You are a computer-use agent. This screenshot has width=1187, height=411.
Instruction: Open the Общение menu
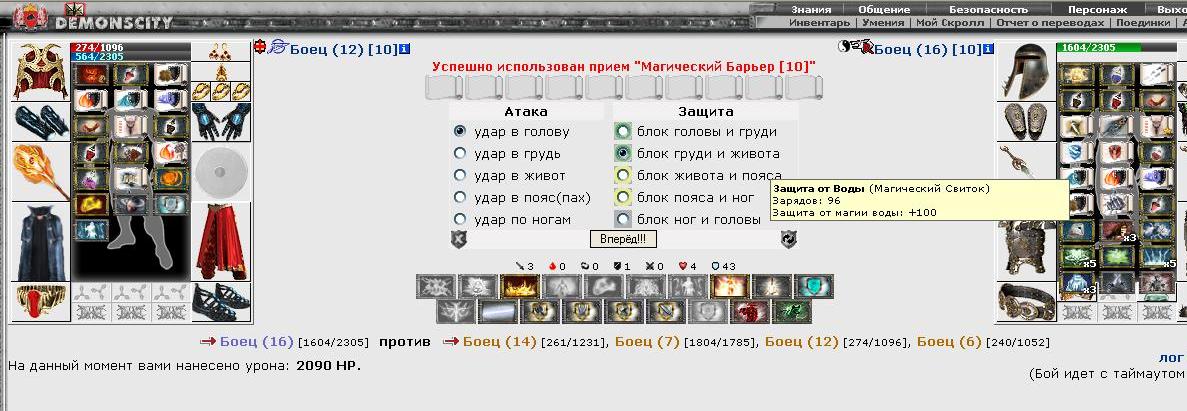click(883, 10)
